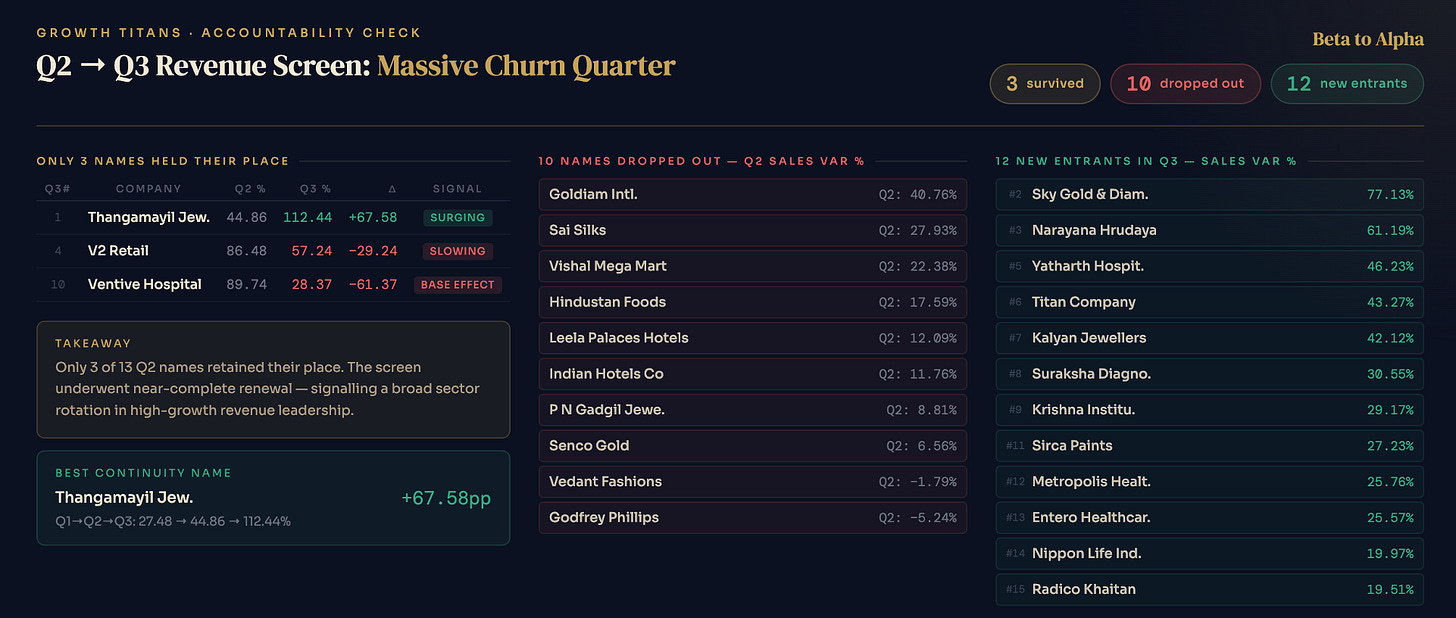Click the SIGNAL column header

(458, 188)
